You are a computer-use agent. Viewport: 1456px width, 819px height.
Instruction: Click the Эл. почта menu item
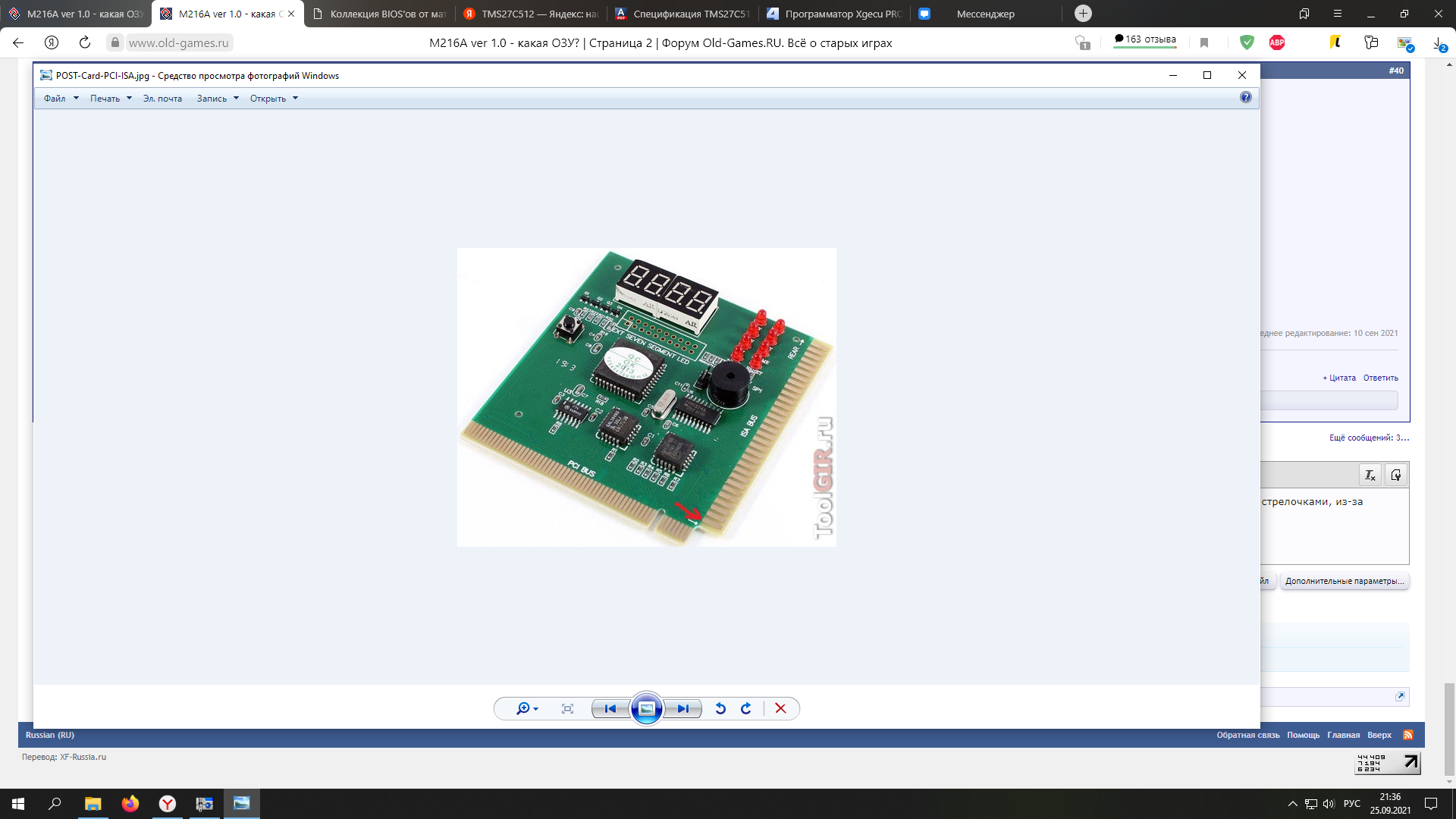click(162, 99)
